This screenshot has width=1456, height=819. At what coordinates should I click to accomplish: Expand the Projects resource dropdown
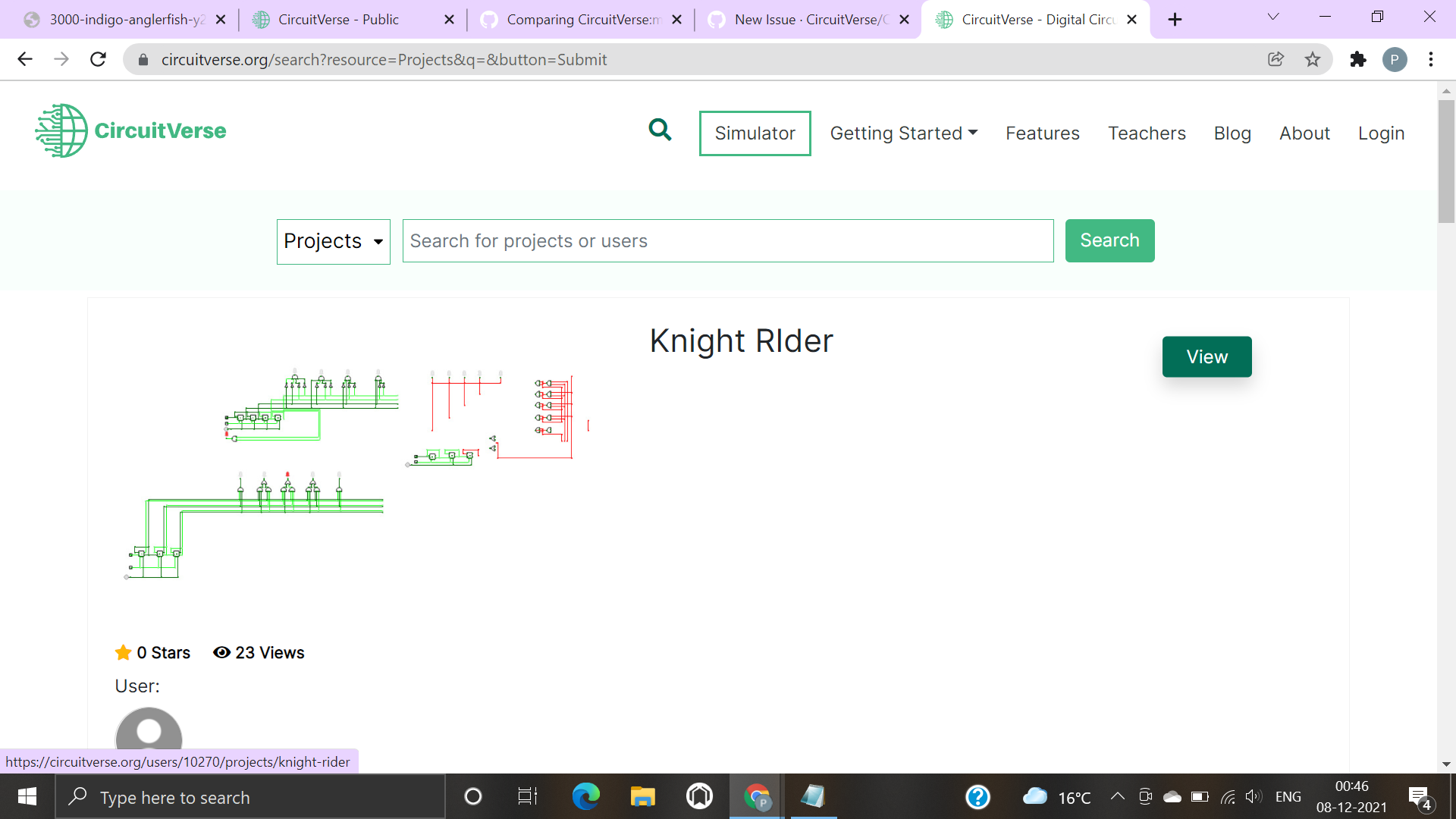pos(333,241)
